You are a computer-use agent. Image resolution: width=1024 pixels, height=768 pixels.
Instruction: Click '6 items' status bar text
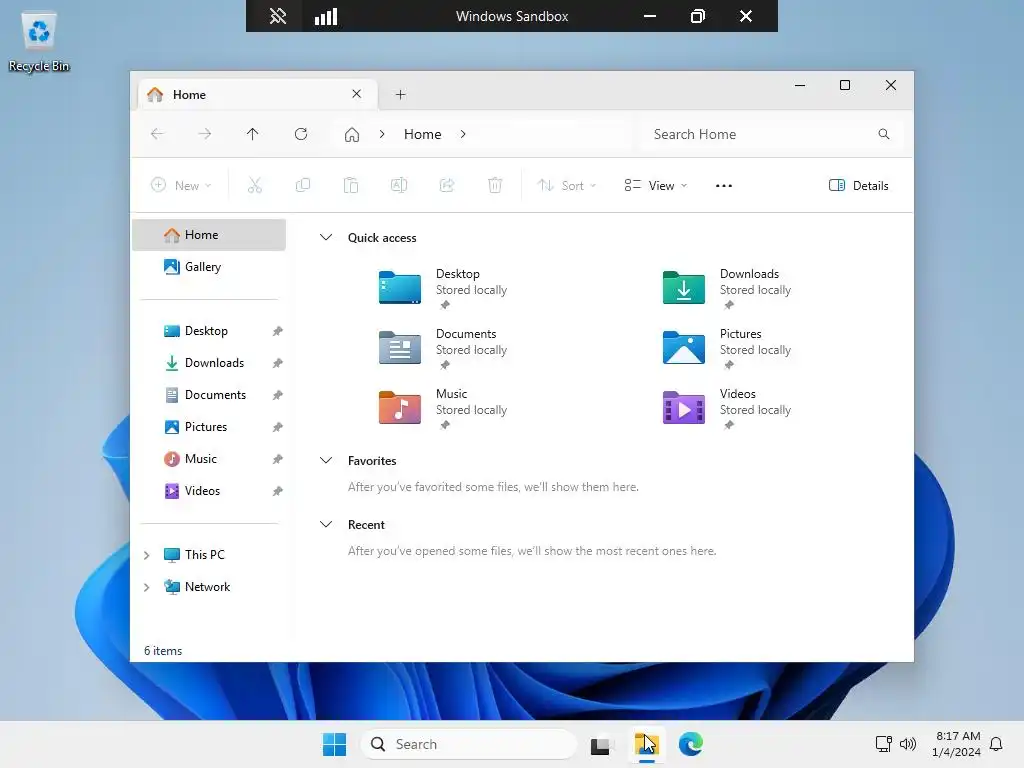click(x=163, y=651)
